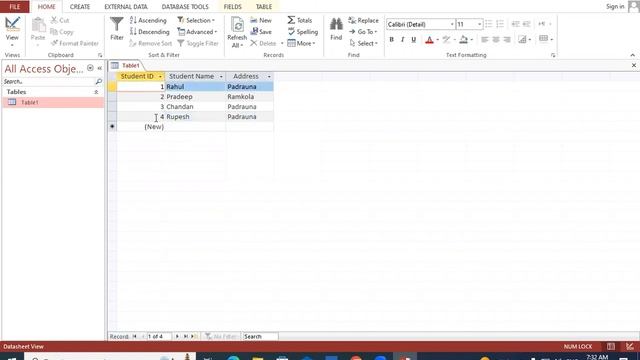Viewport: 640px width, 360px height.
Task: Open the FILE tab
Action: [15, 7]
